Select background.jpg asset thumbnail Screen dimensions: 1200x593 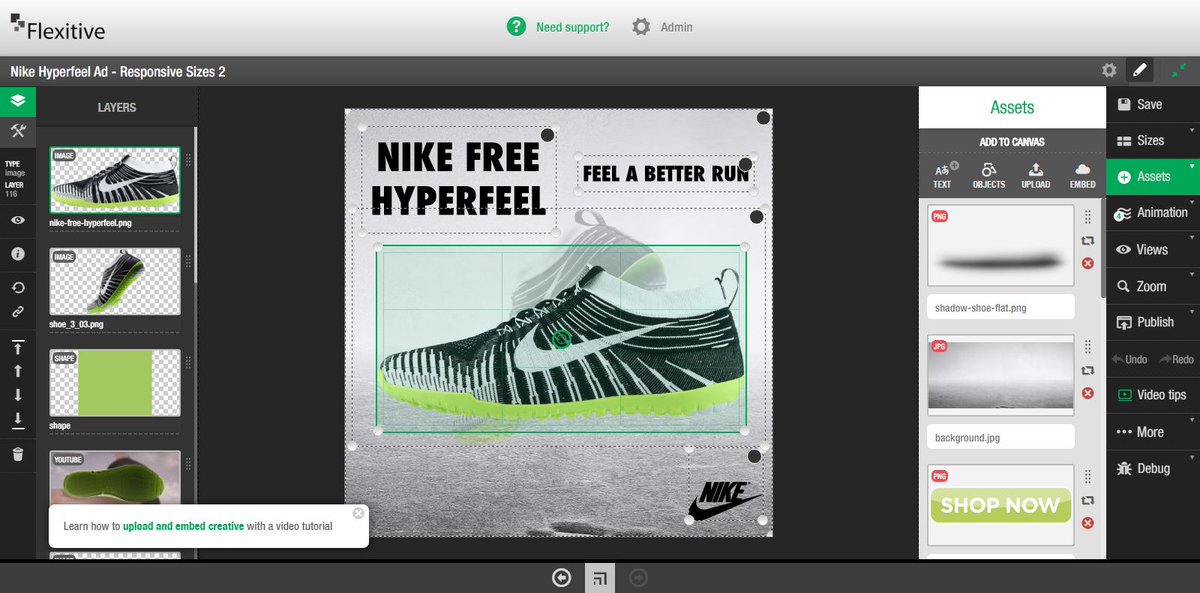(1001, 375)
